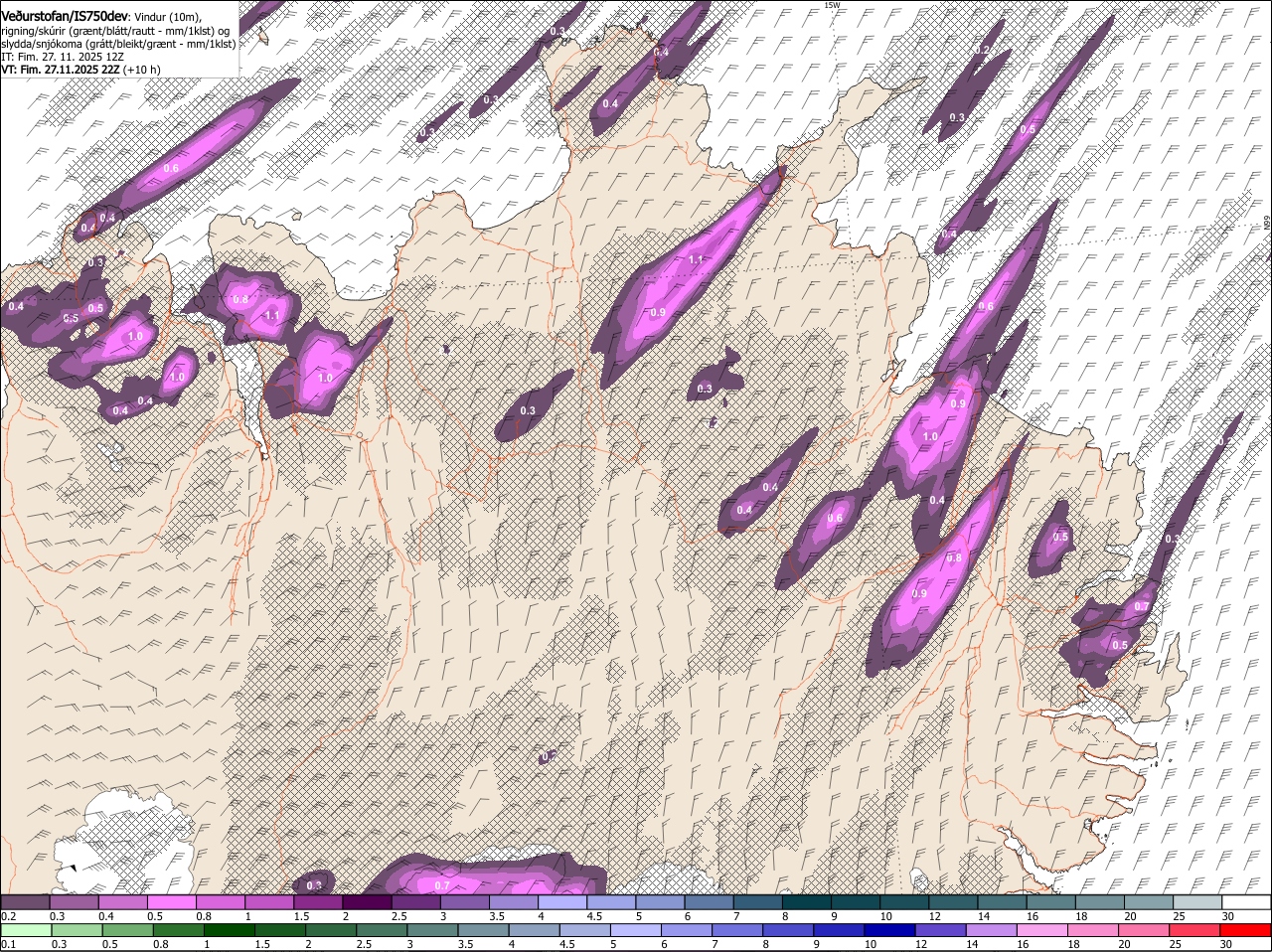The width and height of the screenshot is (1272, 952).
Task: Click the 0.1 label in the lower legend
Action: pos(8,944)
